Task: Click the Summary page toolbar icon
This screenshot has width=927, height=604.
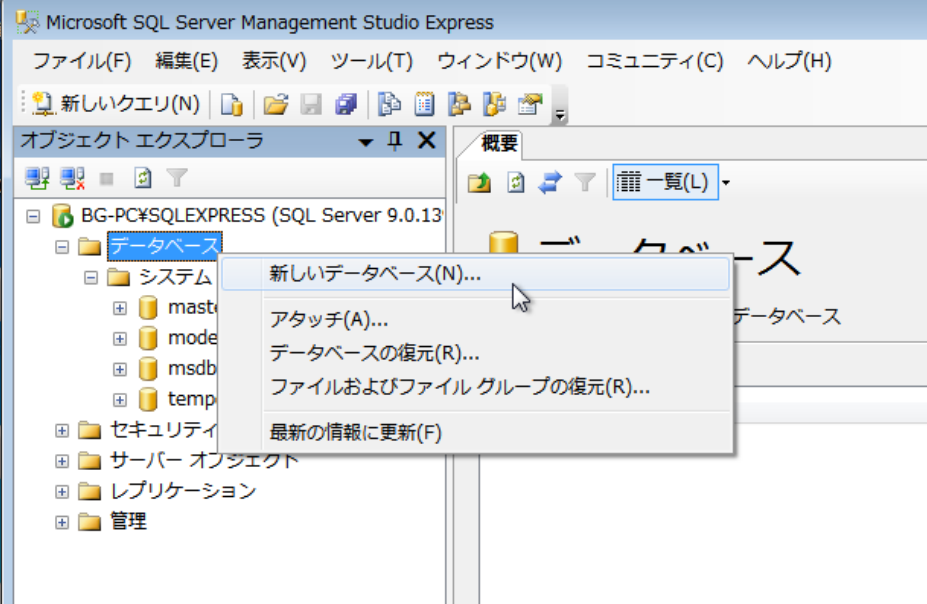Action: [x=424, y=104]
